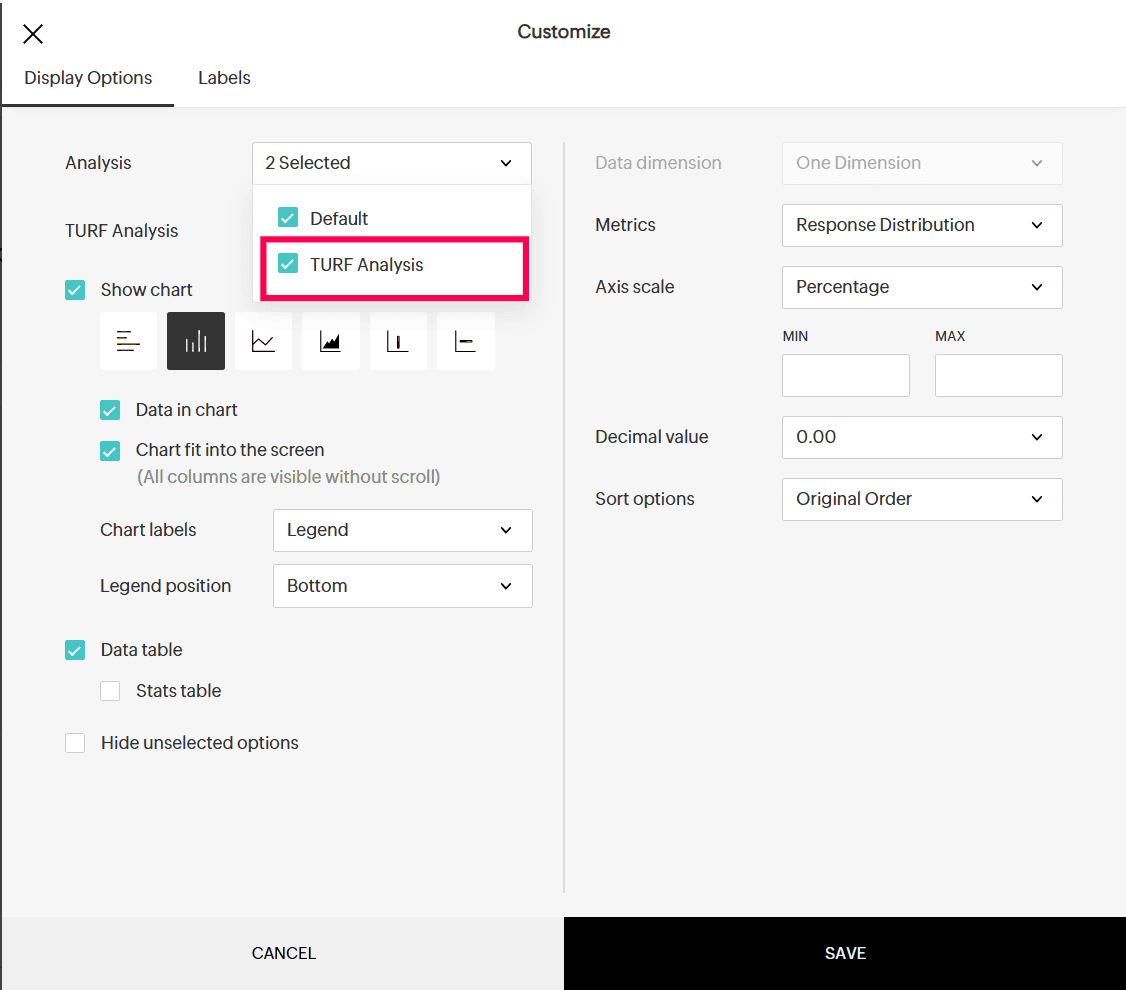The image size is (1126, 990).
Task: Select the horizontal bar chart icon
Action: 128,341
